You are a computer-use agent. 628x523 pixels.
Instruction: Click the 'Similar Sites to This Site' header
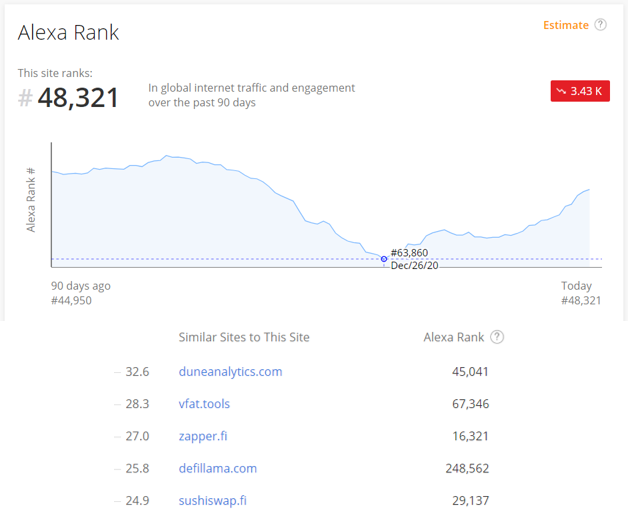pos(244,337)
